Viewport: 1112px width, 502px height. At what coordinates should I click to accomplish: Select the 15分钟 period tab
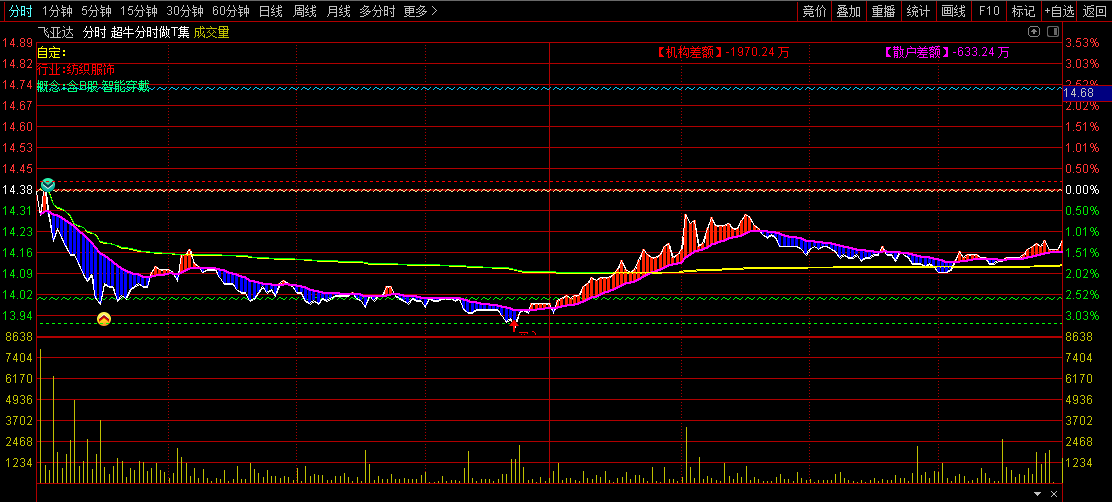138,11
